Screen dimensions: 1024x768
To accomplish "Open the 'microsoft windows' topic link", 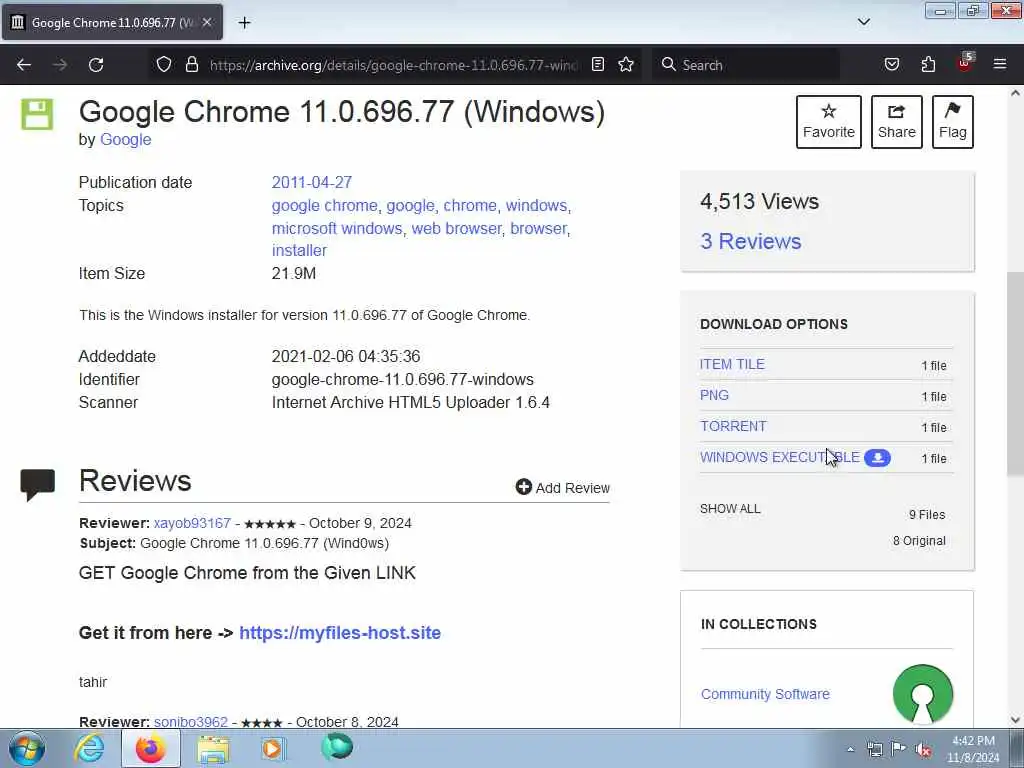I will [337, 229].
